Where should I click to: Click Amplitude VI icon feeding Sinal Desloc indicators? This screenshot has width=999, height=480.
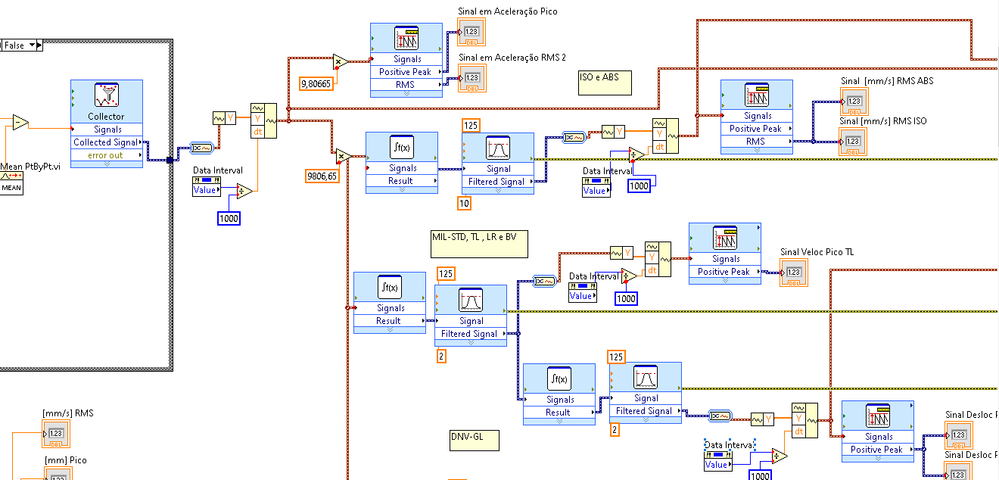[x=878, y=416]
